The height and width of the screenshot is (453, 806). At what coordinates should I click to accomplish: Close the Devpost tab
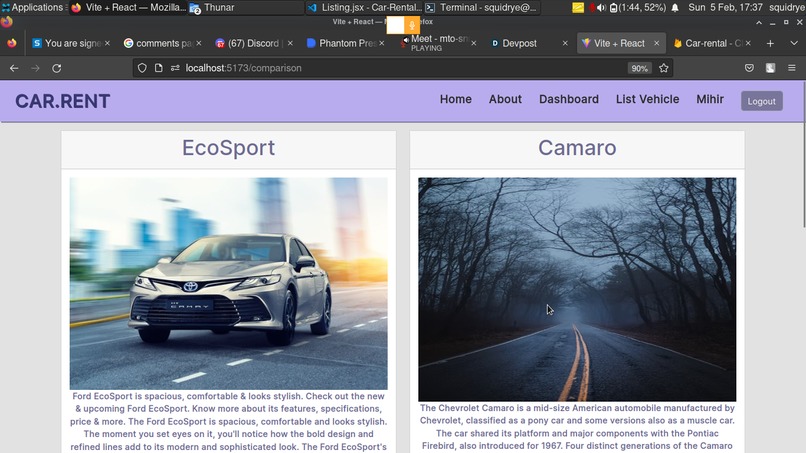click(x=565, y=43)
